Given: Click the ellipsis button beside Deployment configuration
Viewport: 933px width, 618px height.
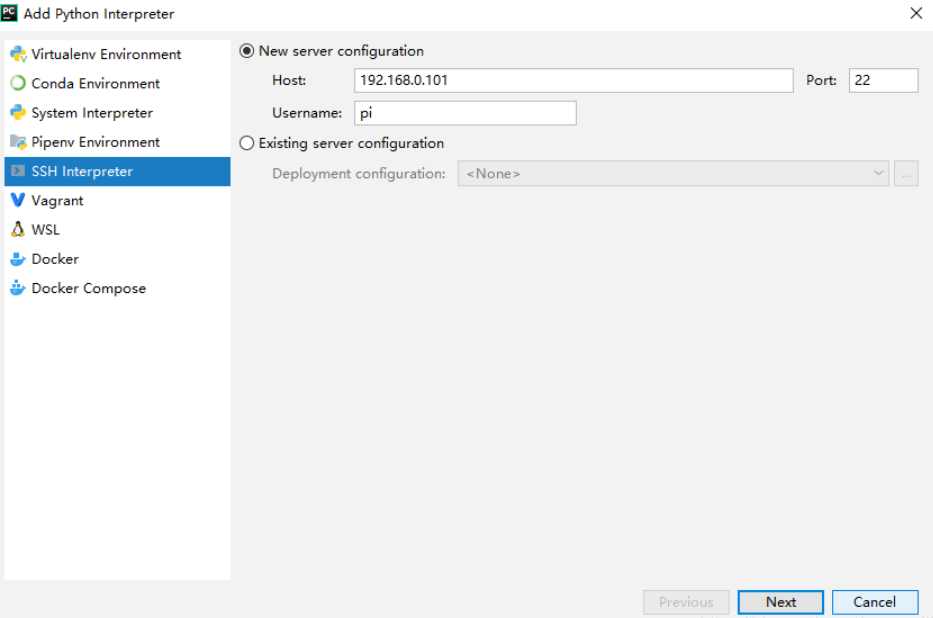Looking at the screenshot, I should click(906, 174).
